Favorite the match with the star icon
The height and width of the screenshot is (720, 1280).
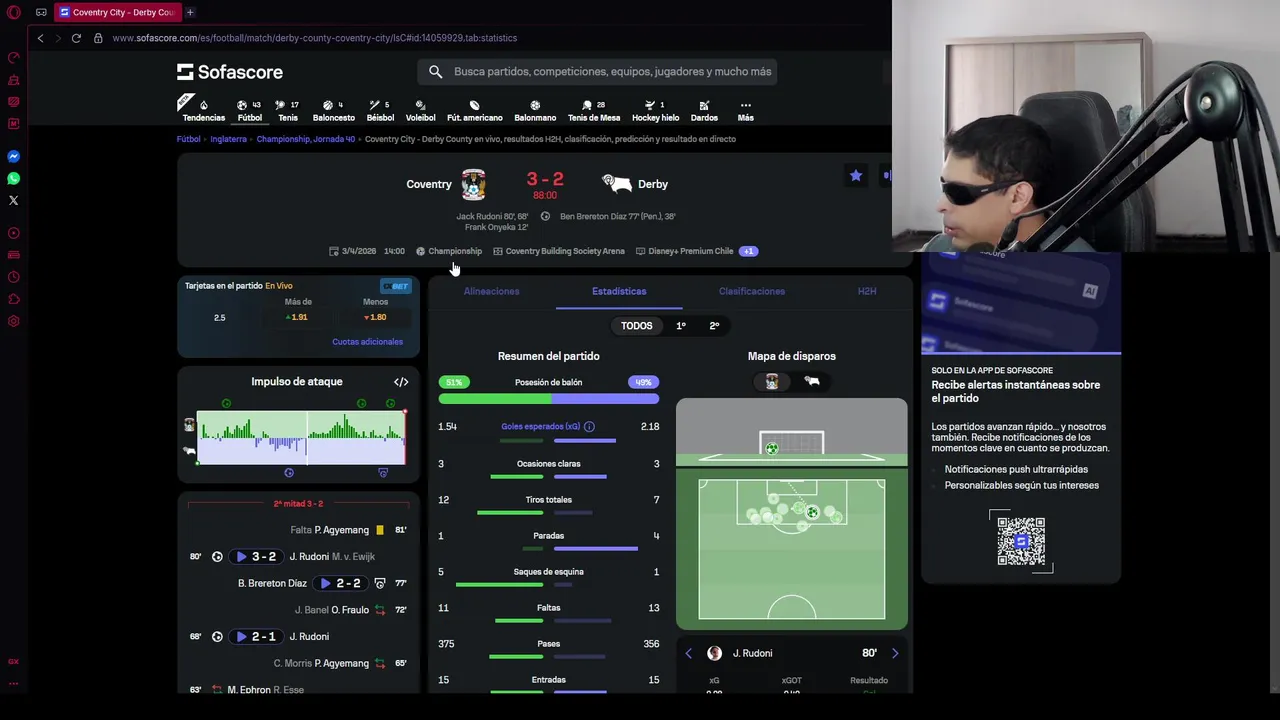pyautogui.click(x=856, y=176)
